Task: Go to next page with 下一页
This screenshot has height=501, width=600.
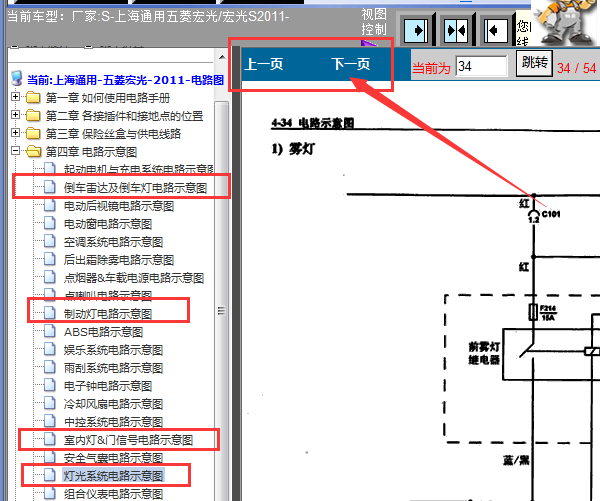Action: pyautogui.click(x=351, y=64)
